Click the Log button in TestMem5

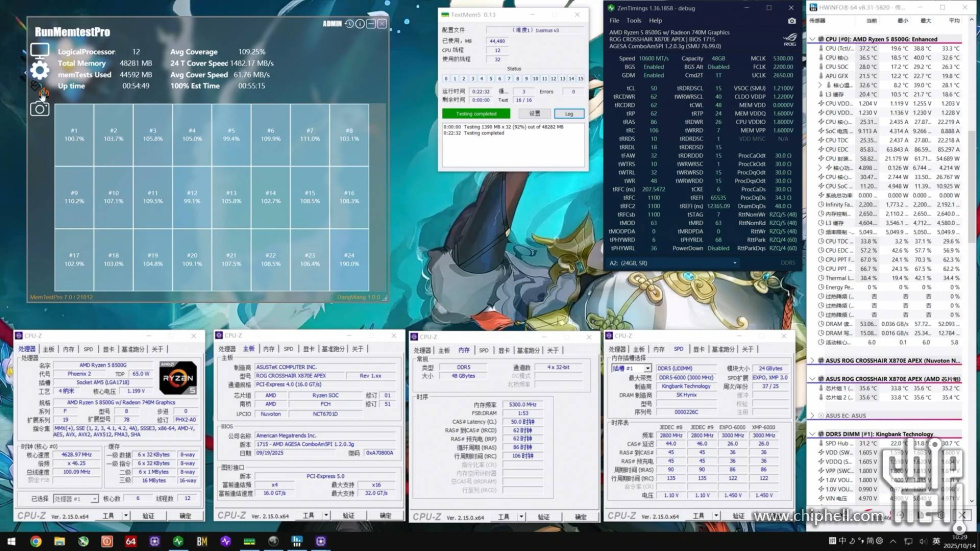tap(569, 114)
